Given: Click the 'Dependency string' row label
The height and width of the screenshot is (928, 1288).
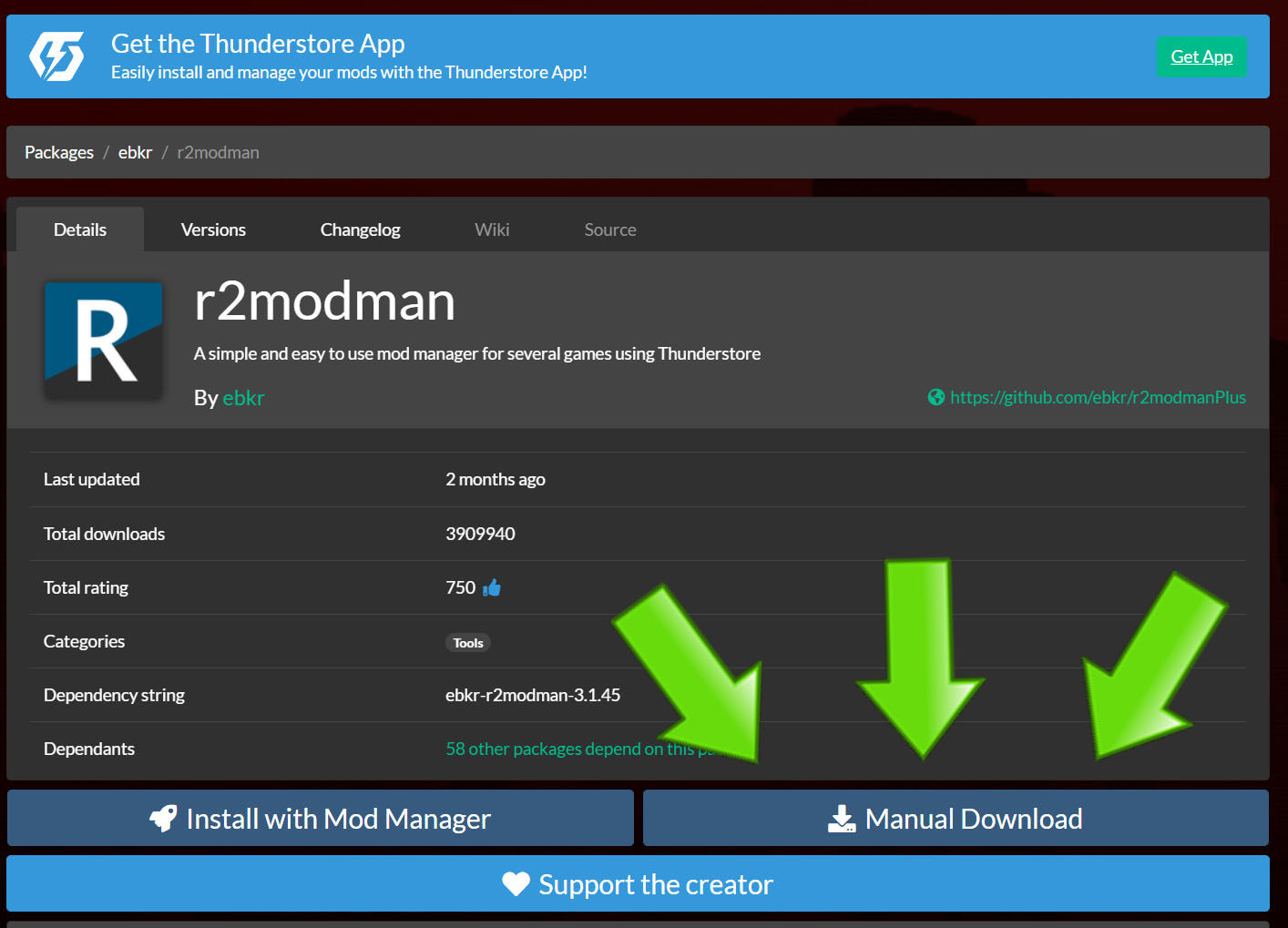Looking at the screenshot, I should point(115,695).
